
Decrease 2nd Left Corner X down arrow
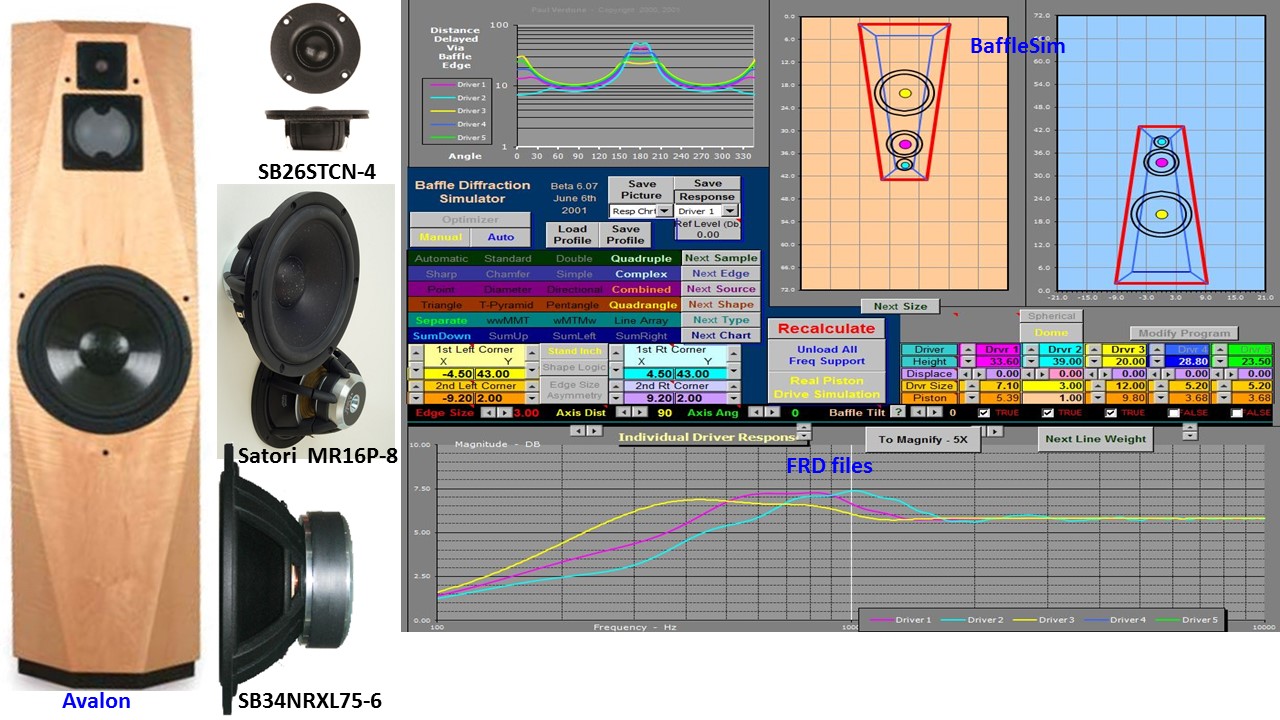tap(416, 398)
